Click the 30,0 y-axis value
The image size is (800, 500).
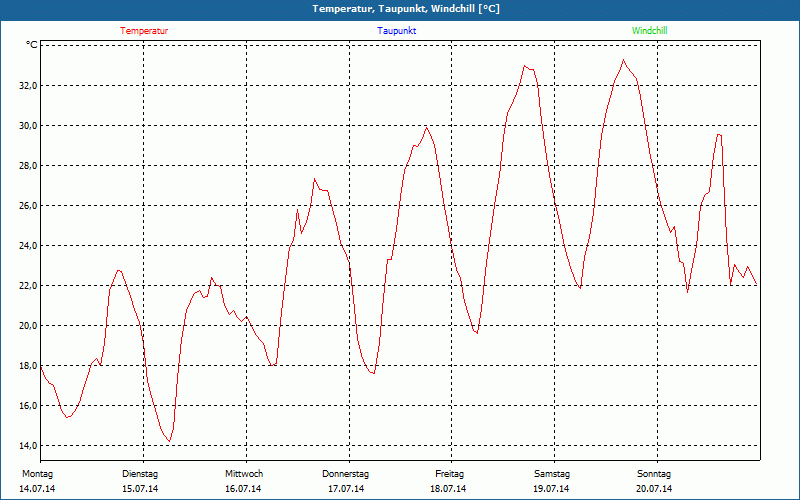coord(28,126)
